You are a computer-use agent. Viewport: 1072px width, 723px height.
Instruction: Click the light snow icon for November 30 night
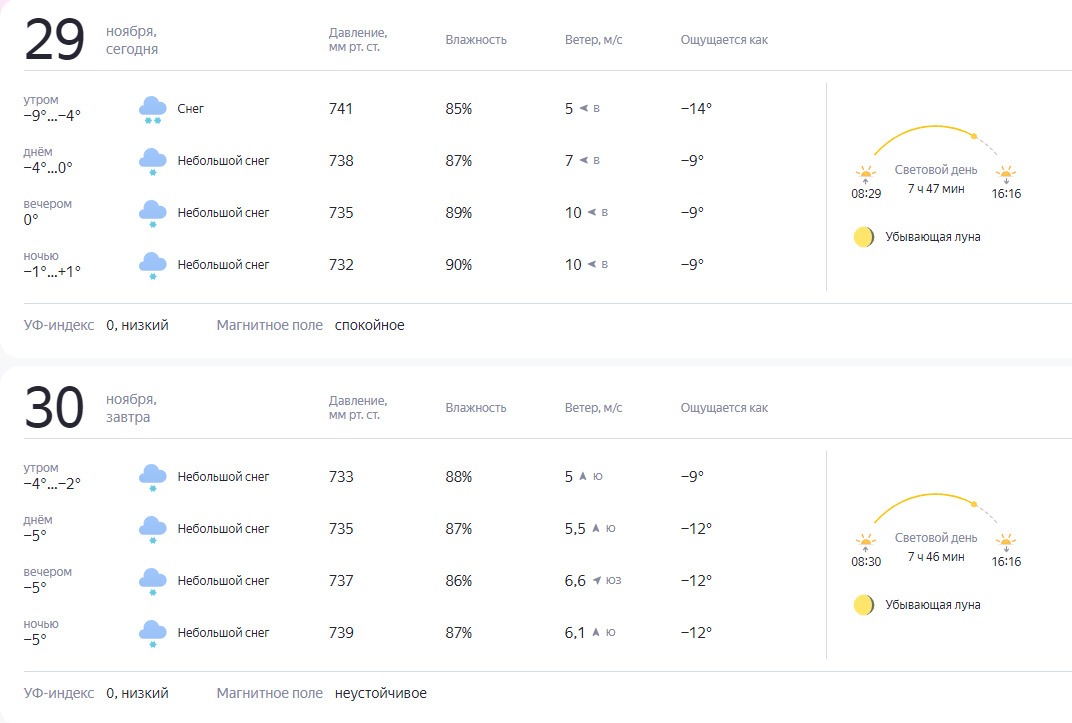coord(152,633)
